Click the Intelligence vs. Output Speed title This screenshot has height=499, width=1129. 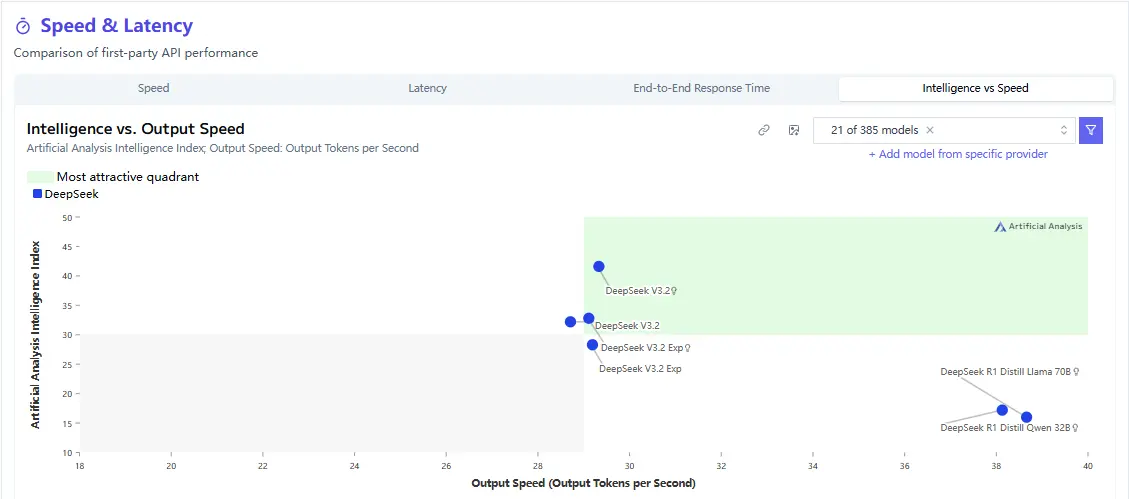pyautogui.click(x=135, y=129)
